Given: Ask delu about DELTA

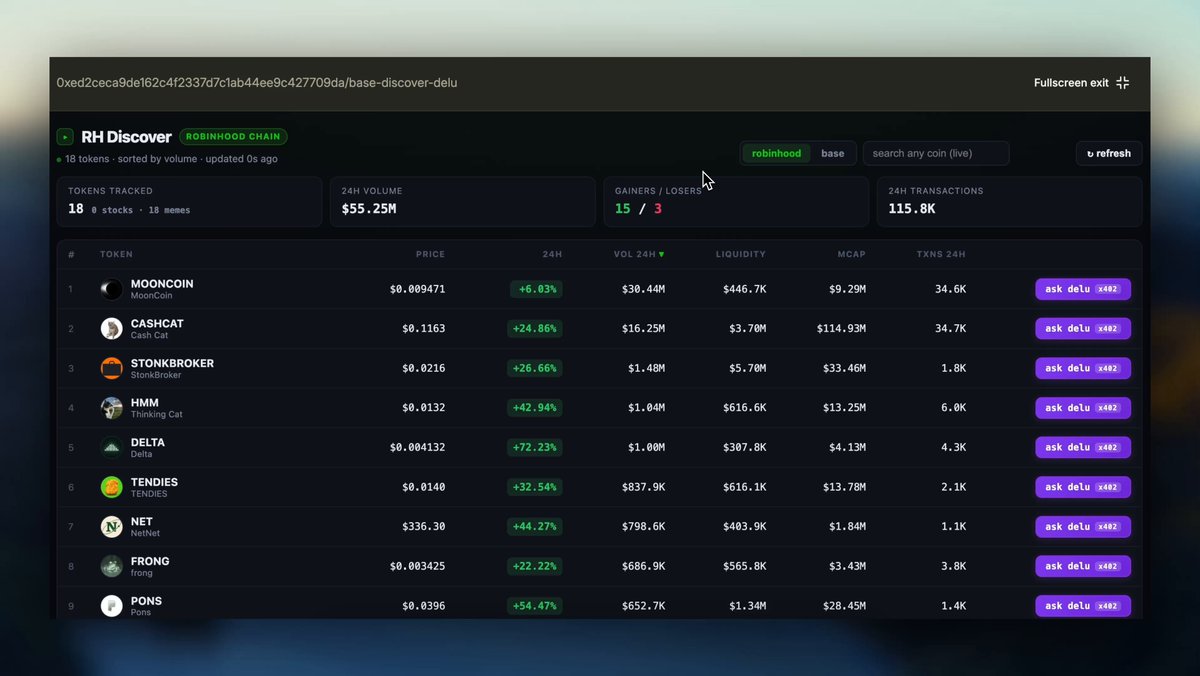Looking at the screenshot, I should tap(1083, 447).
